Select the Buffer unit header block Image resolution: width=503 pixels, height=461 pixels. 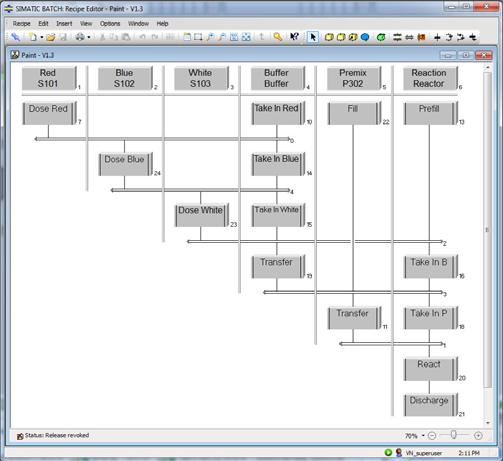tap(278, 78)
